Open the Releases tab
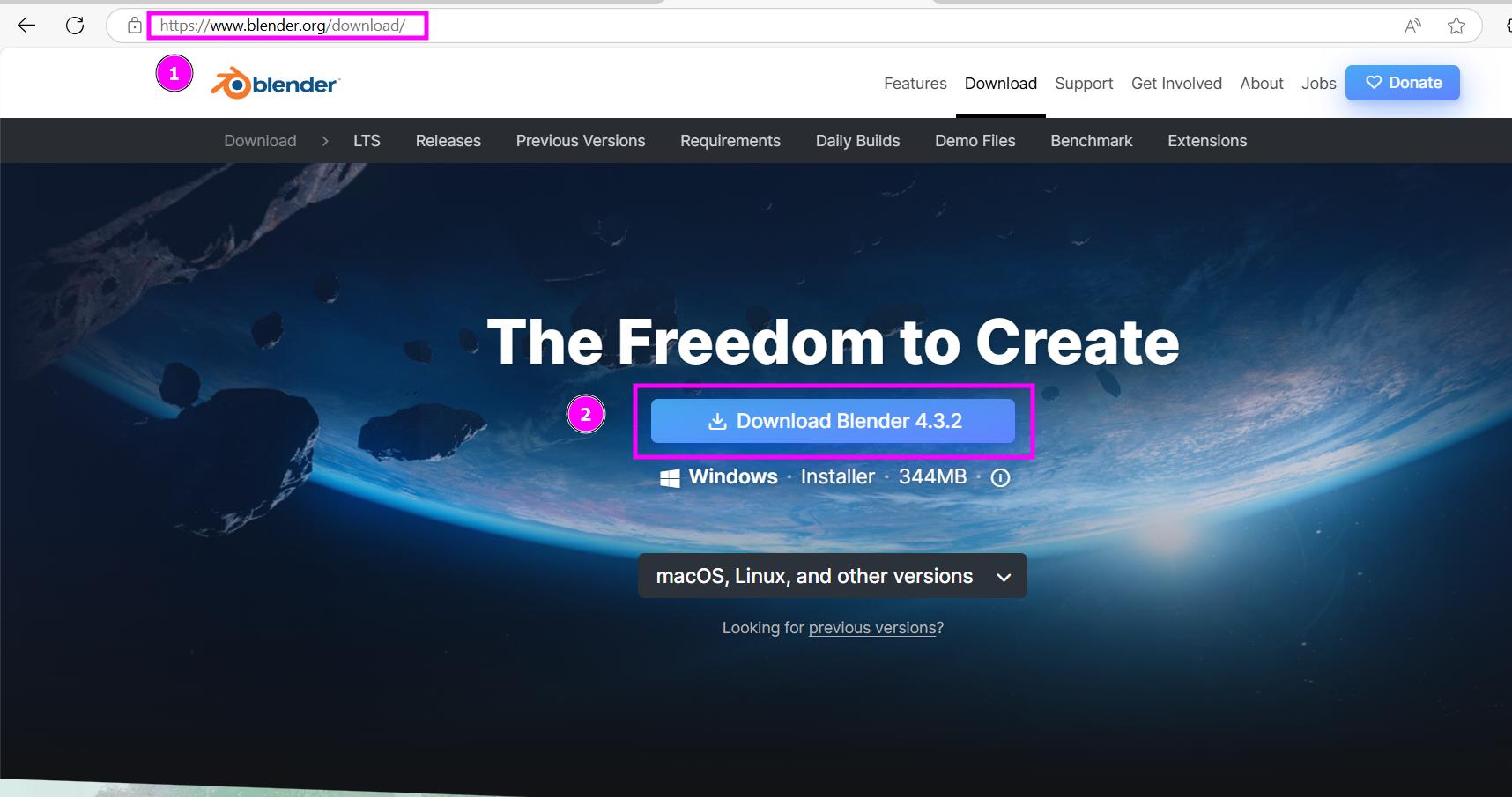This screenshot has height=797, width=1512. (448, 141)
